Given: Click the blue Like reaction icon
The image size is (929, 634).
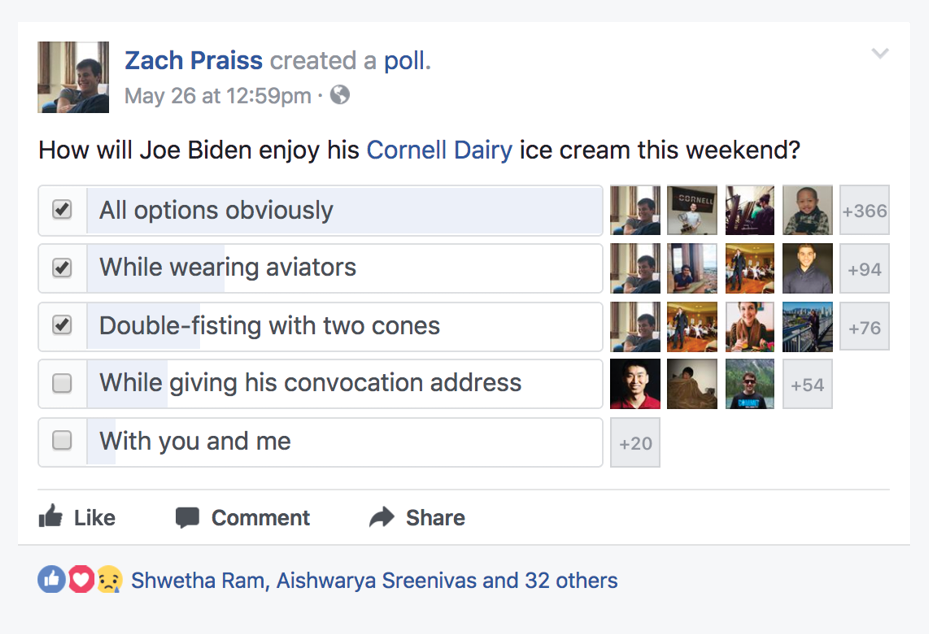Looking at the screenshot, I should (x=51, y=580).
